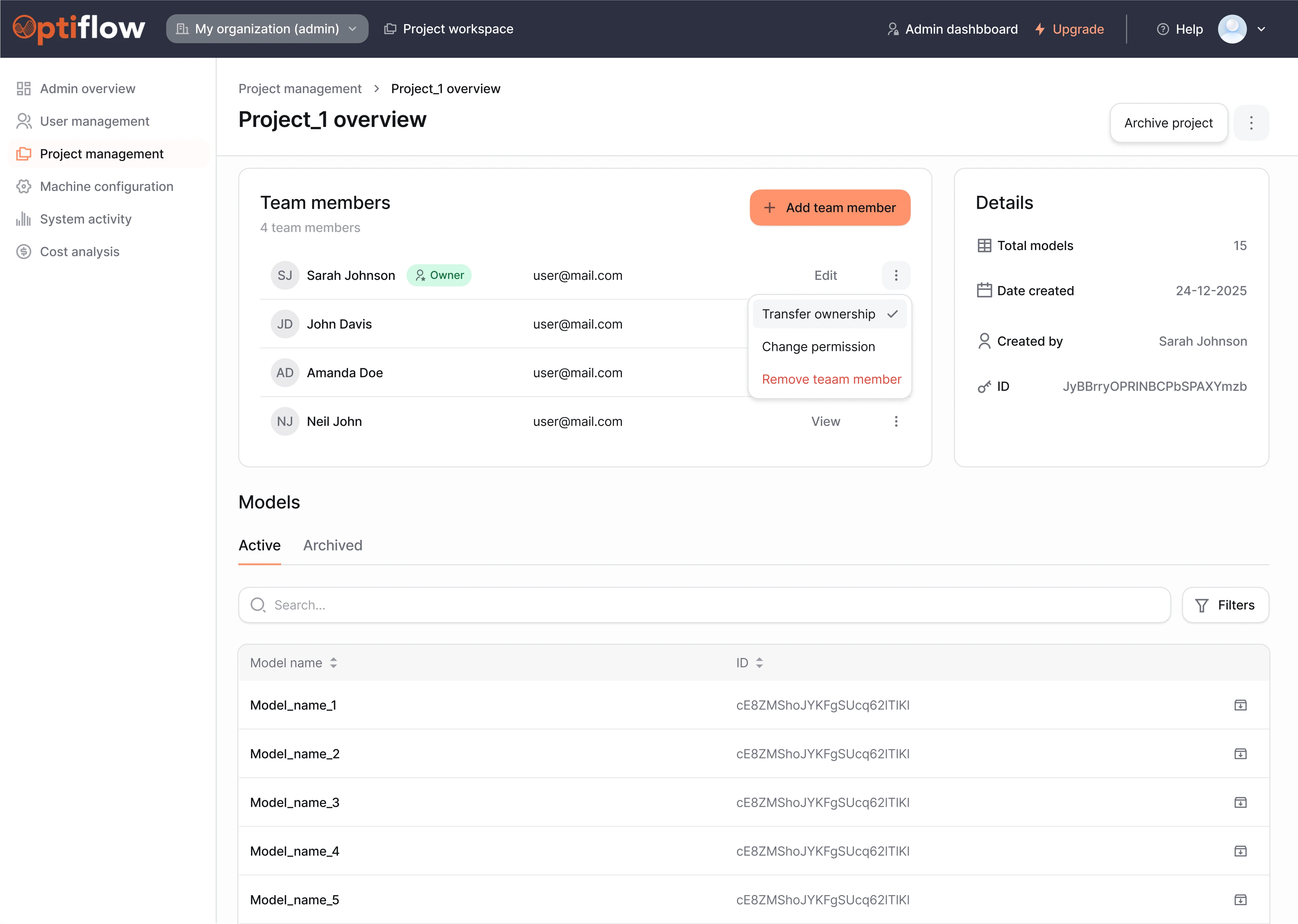The height and width of the screenshot is (924, 1298).
Task: Click into the models Search field
Action: pyautogui.click(x=704, y=605)
